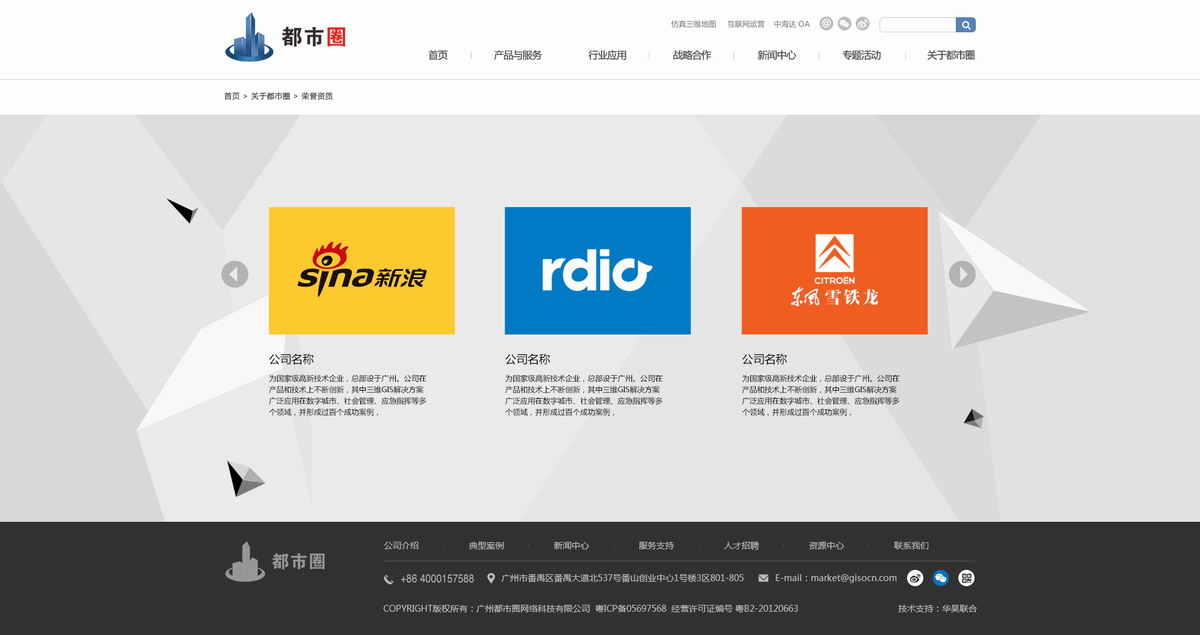Click the 都市圈 logo in header
The width and height of the screenshot is (1200, 635).
pyautogui.click(x=285, y=38)
